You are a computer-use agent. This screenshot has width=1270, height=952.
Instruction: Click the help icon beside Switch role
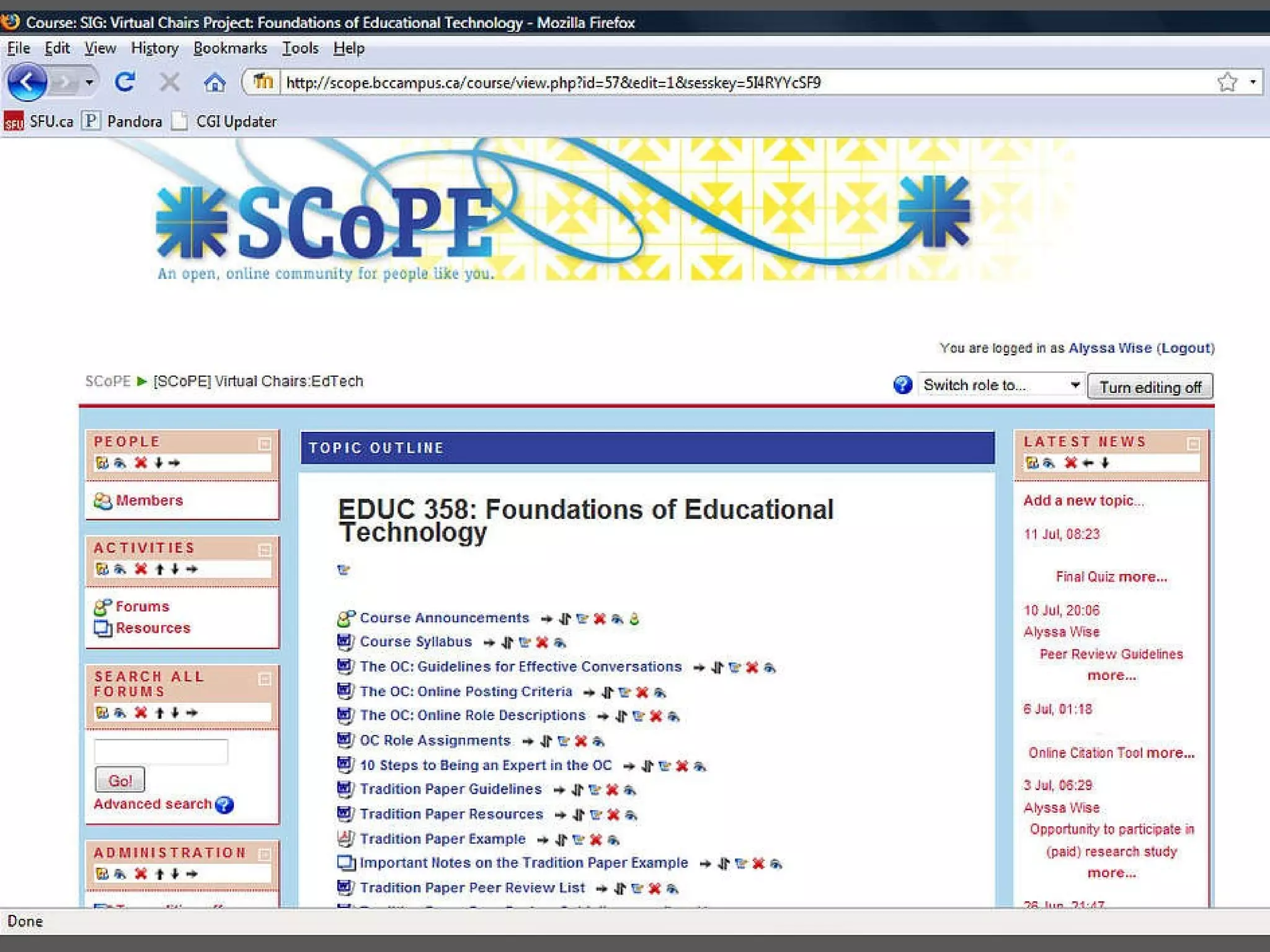902,385
